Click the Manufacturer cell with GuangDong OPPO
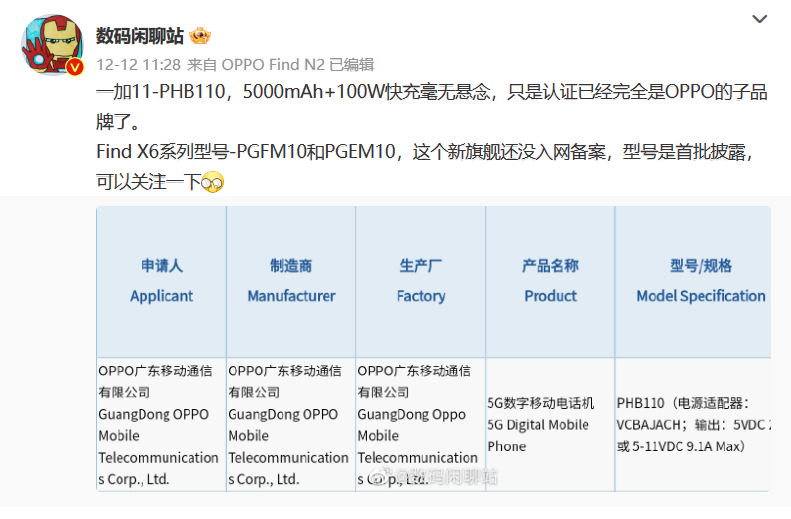 tap(291, 425)
